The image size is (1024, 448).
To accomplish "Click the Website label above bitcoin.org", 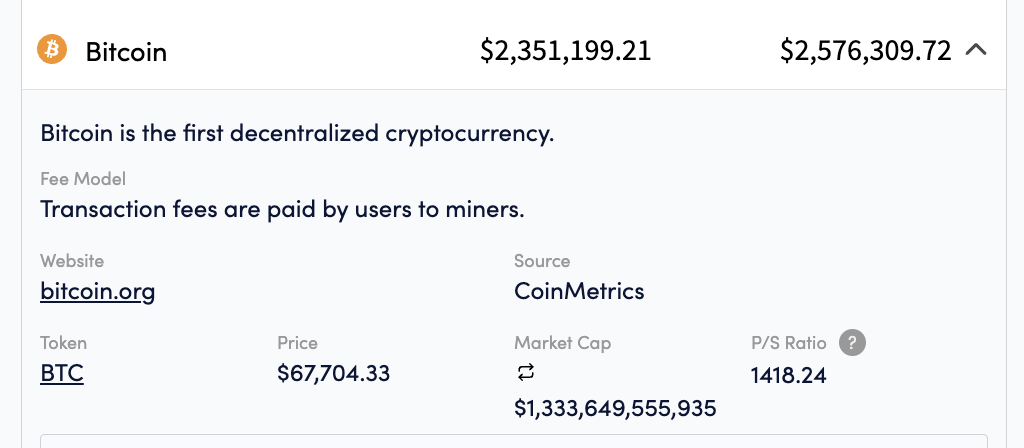I will pyautogui.click(x=72, y=261).
